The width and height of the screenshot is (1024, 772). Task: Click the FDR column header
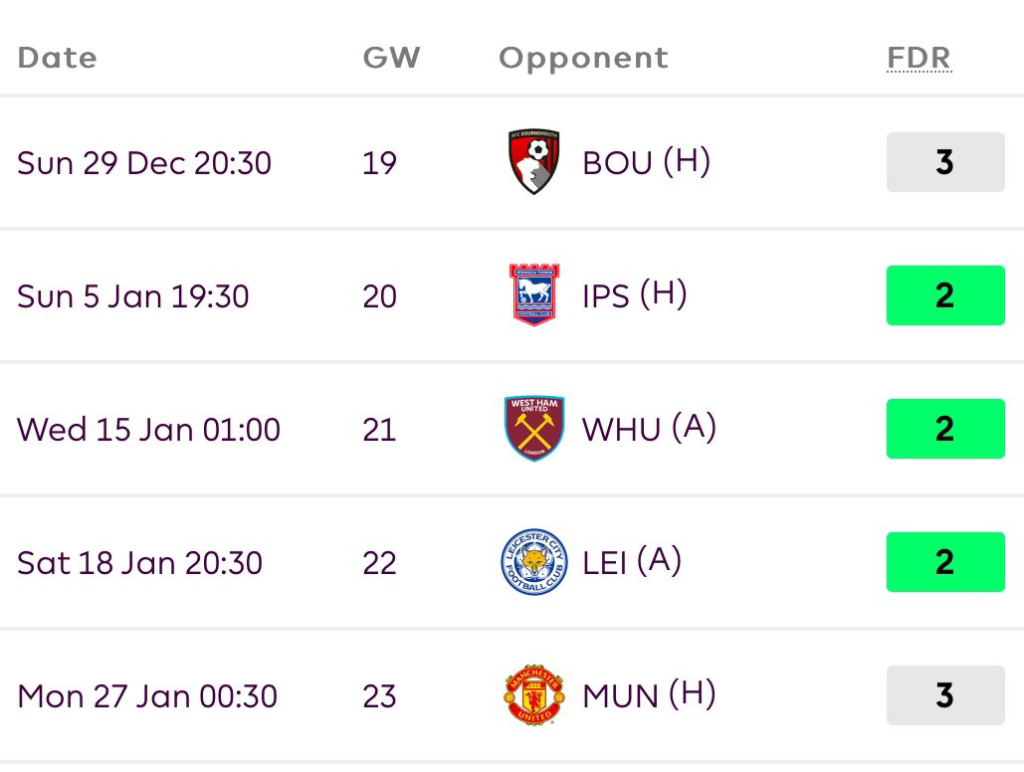click(x=918, y=58)
